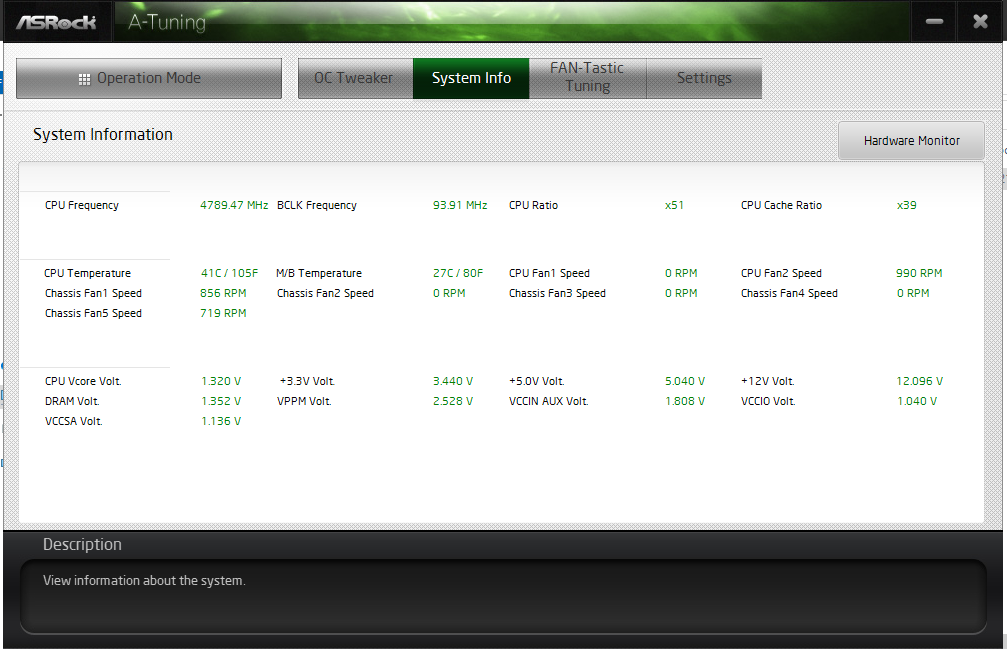Select the Chassis Fan5 Speed label

93,313
